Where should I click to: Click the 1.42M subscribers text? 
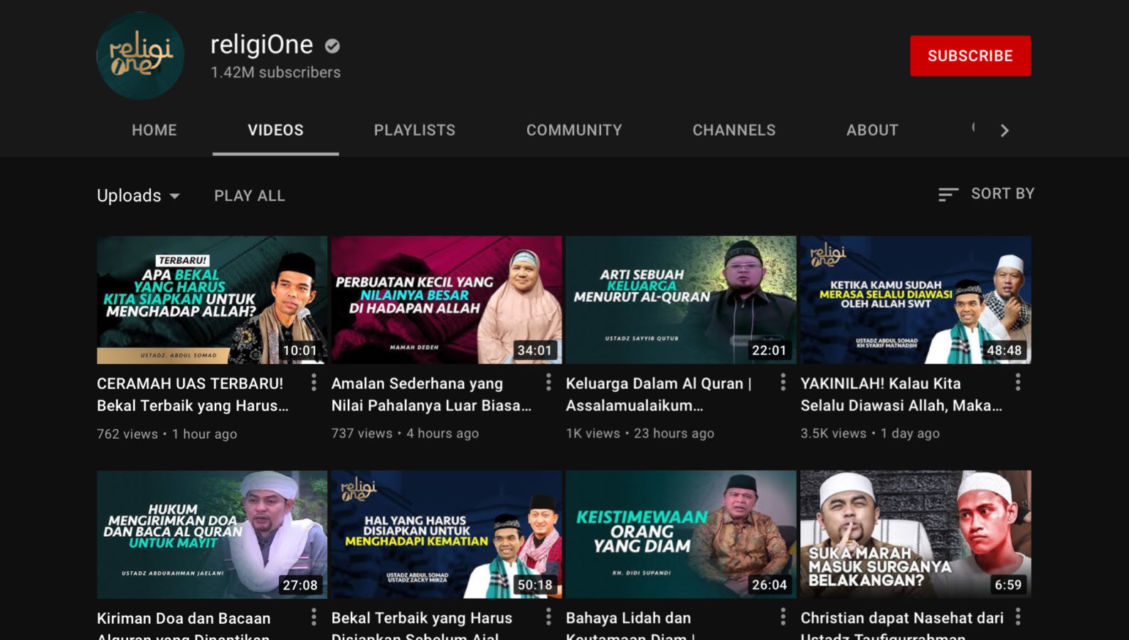275,73
